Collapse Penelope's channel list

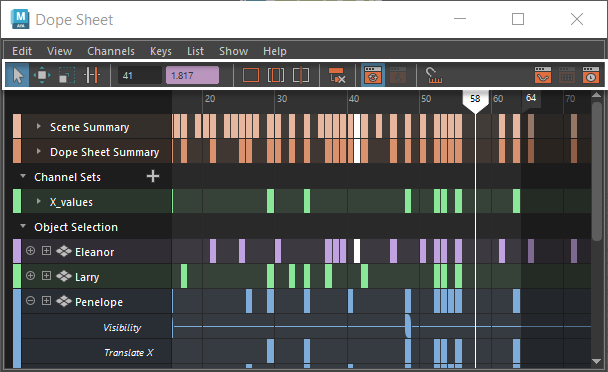[30, 301]
